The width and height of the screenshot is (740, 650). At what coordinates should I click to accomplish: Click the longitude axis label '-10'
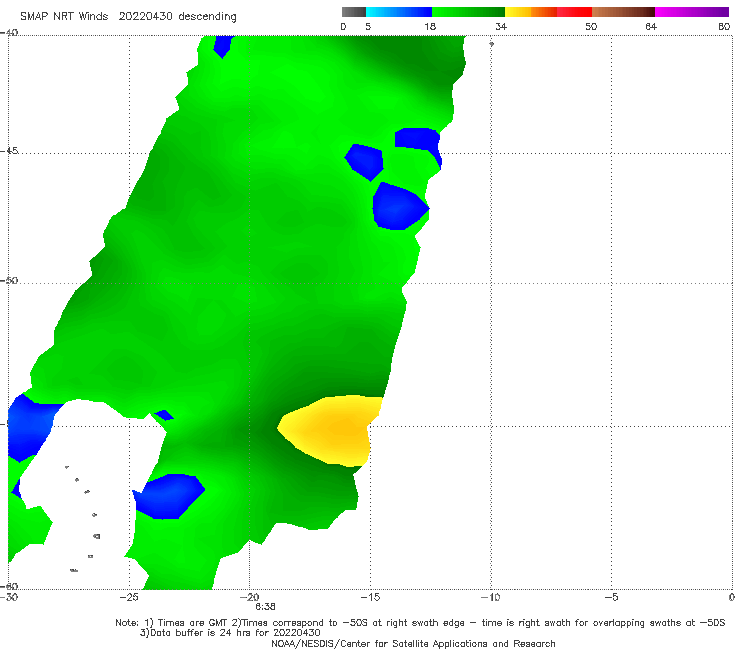(491, 597)
